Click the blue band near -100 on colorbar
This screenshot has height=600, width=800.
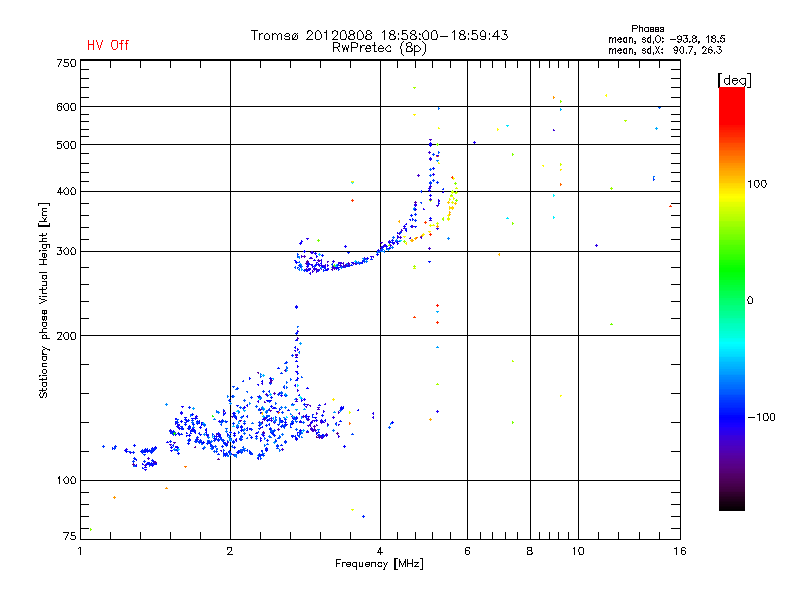[x=732, y=417]
